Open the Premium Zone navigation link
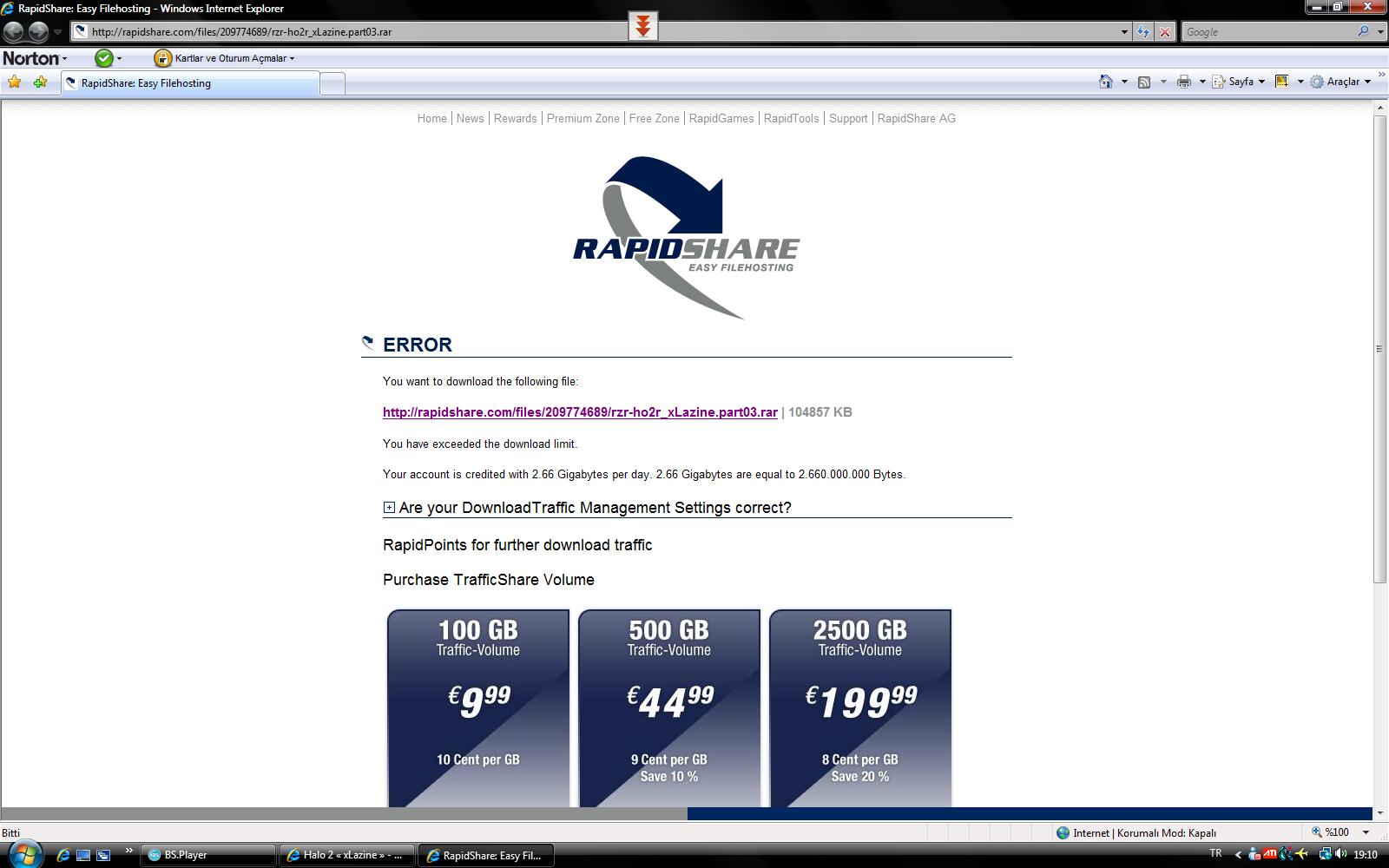The height and width of the screenshot is (868, 1389). tap(583, 118)
